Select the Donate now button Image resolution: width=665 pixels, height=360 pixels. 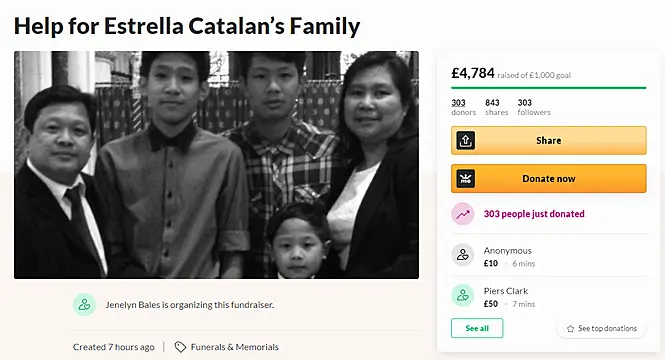click(x=549, y=179)
